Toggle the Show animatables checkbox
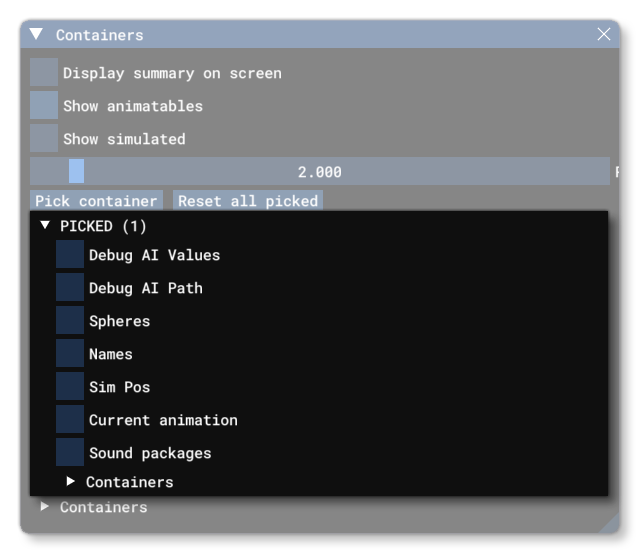 coord(44,106)
